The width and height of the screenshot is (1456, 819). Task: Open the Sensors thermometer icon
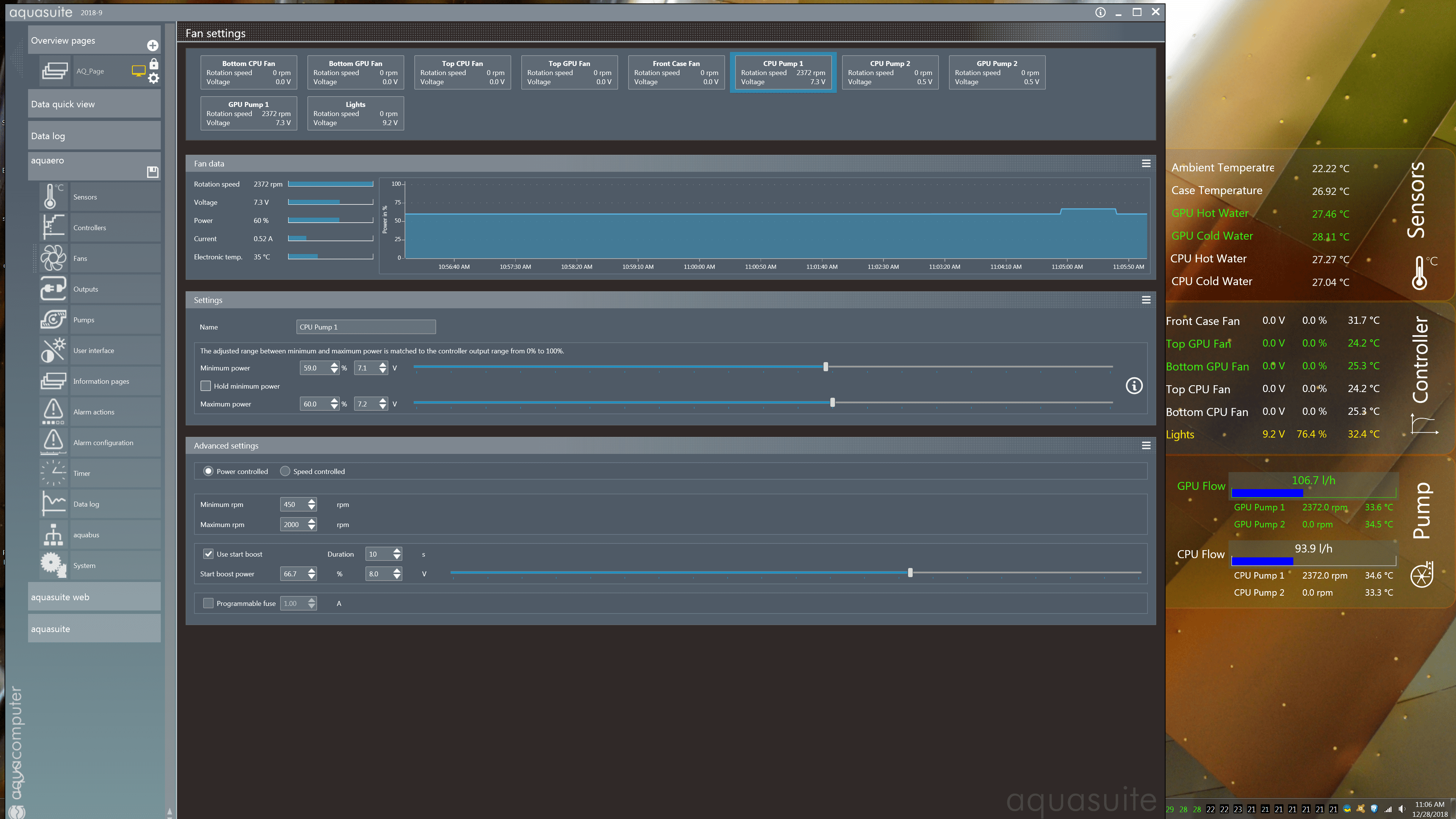click(x=53, y=197)
